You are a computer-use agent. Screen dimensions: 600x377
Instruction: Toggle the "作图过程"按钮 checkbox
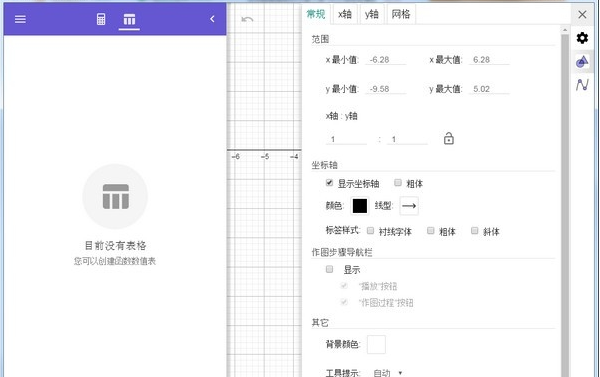click(344, 302)
